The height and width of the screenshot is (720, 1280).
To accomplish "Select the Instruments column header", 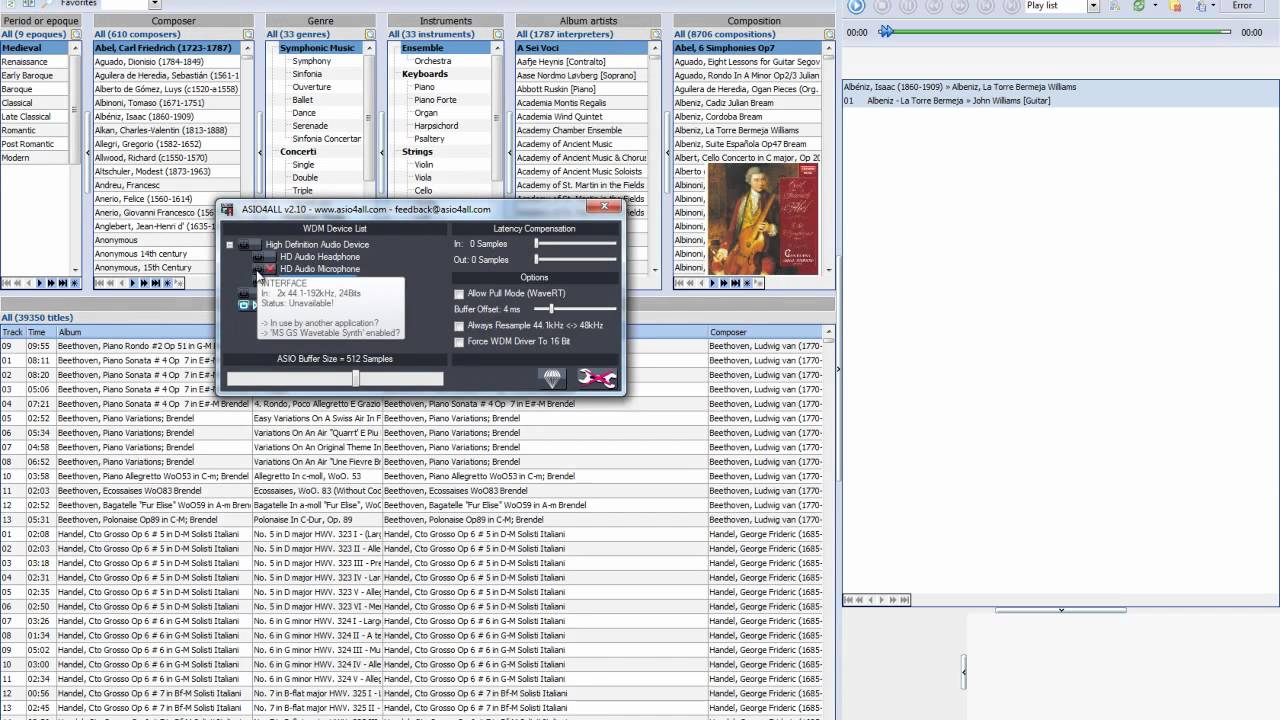I will click(x=446, y=20).
